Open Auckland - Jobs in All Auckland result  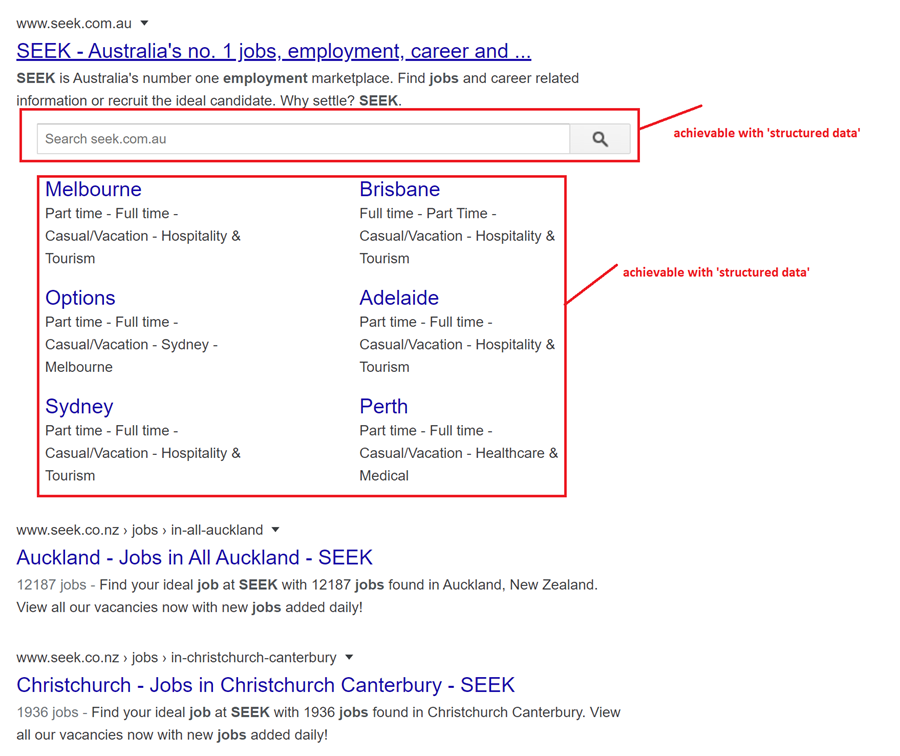click(195, 557)
